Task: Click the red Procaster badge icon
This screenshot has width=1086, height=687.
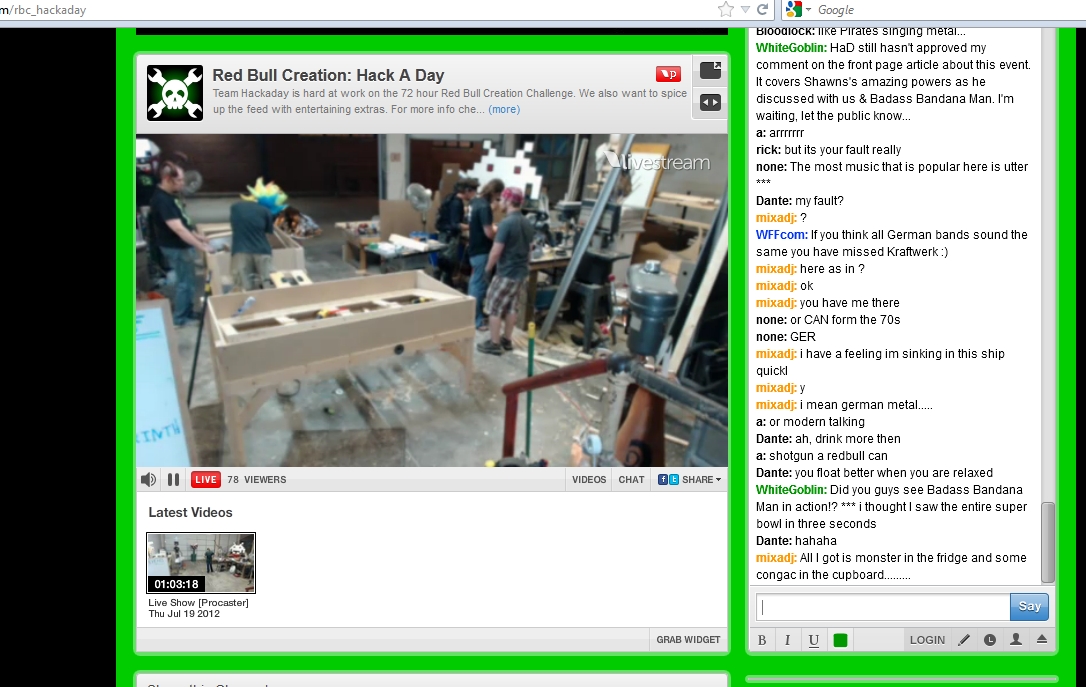Action: (x=668, y=74)
